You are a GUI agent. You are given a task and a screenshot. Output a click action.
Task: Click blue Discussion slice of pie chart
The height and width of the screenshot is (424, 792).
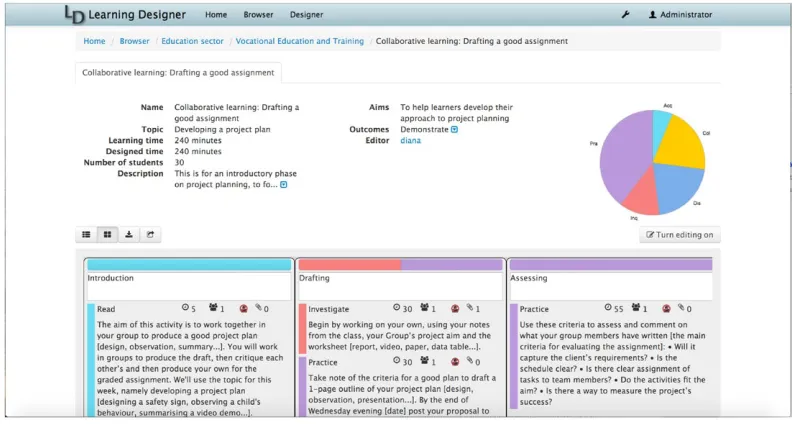tap(679, 187)
